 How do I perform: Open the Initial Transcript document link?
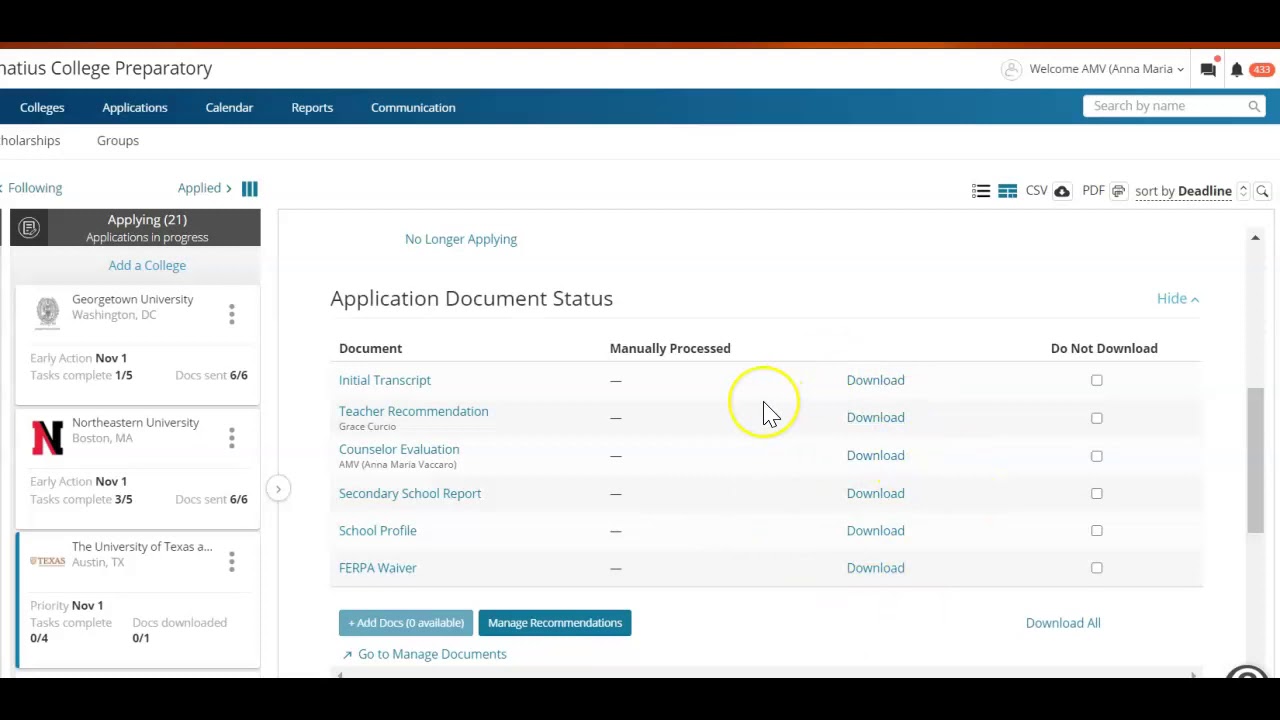pyautogui.click(x=385, y=380)
